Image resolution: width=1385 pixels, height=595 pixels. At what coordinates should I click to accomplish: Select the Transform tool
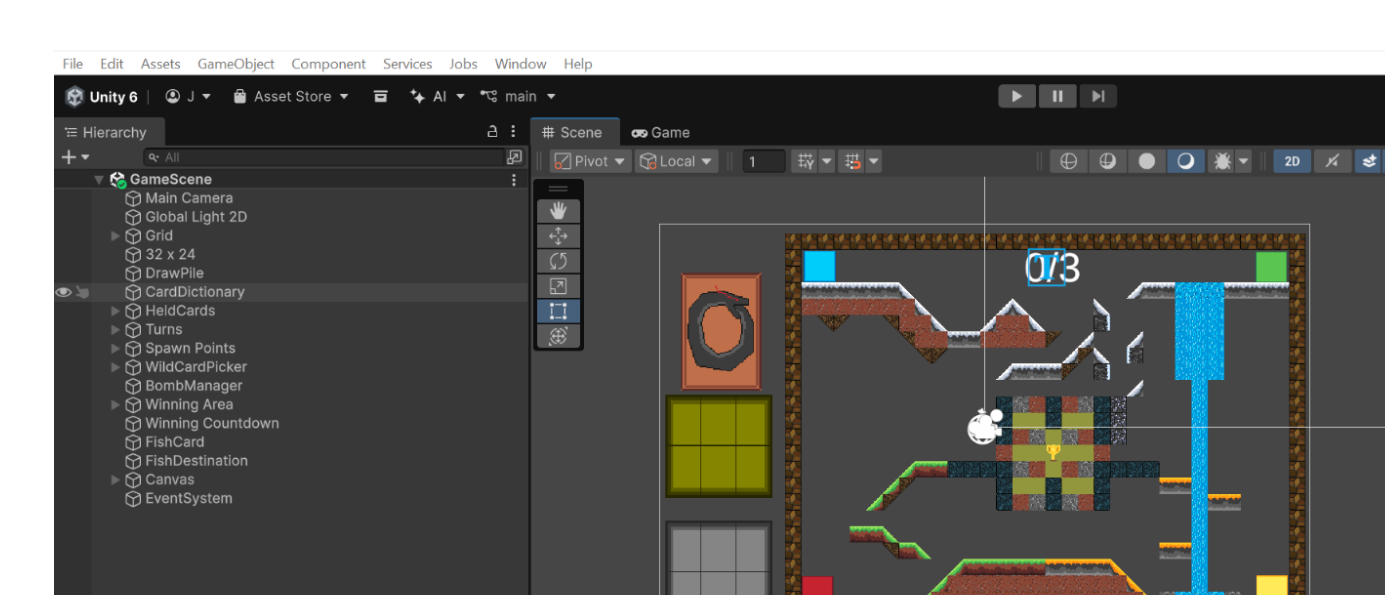point(558,336)
